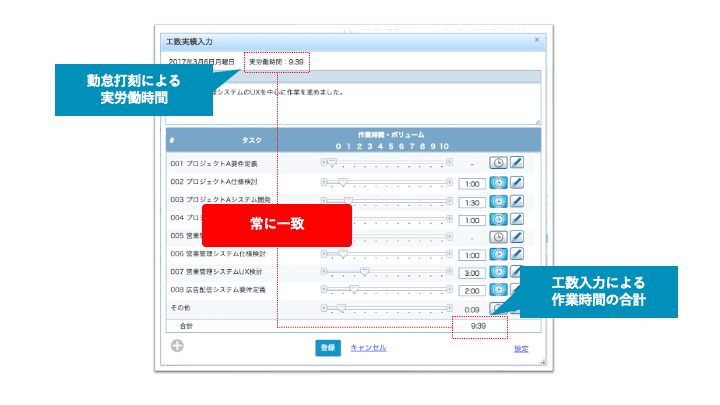Click the time field showing 1:30
720x405 pixels.
tap(471, 201)
